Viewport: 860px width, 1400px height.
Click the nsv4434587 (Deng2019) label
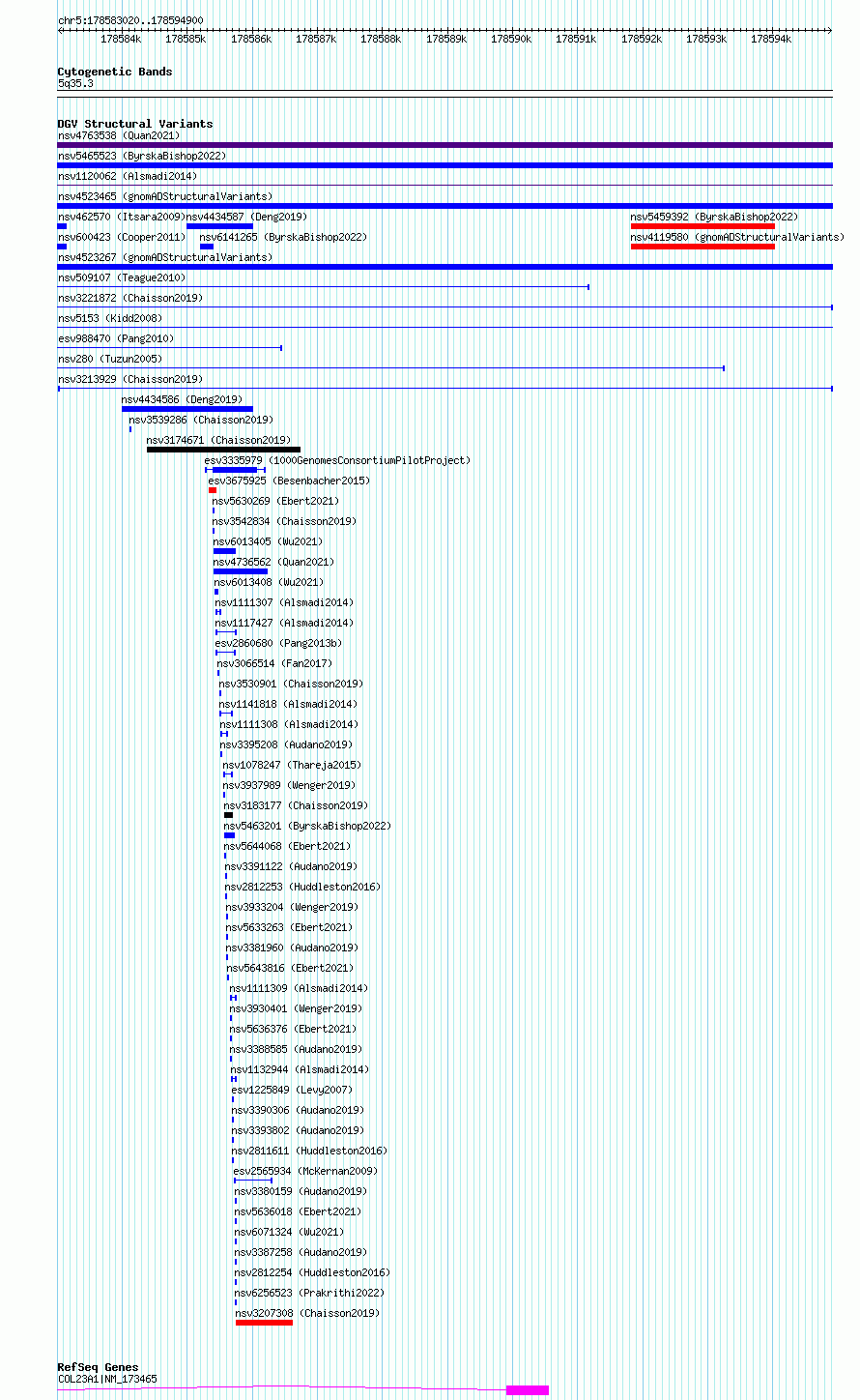click(x=246, y=217)
